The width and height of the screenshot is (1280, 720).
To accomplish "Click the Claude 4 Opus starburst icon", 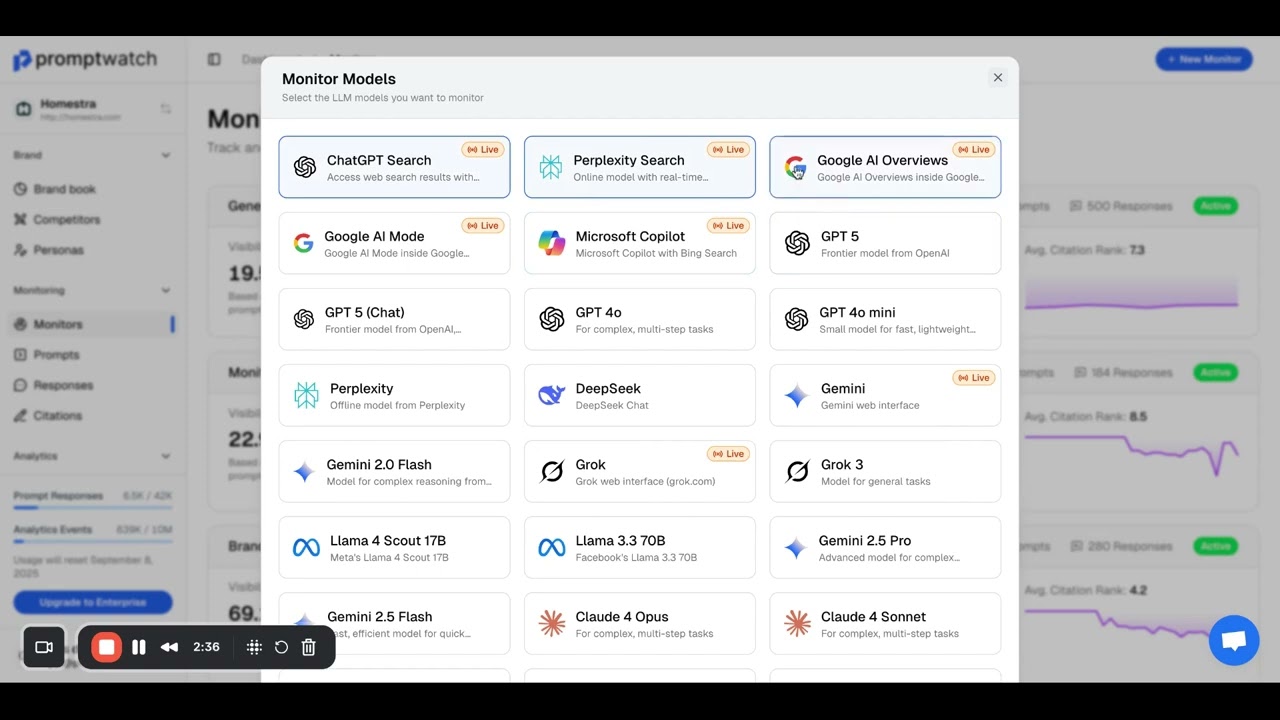I will tap(551, 624).
